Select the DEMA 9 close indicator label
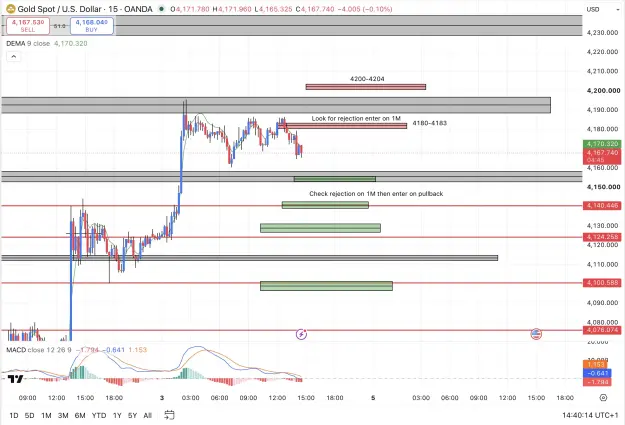Screen dimensions: 625x425 tap(28, 43)
